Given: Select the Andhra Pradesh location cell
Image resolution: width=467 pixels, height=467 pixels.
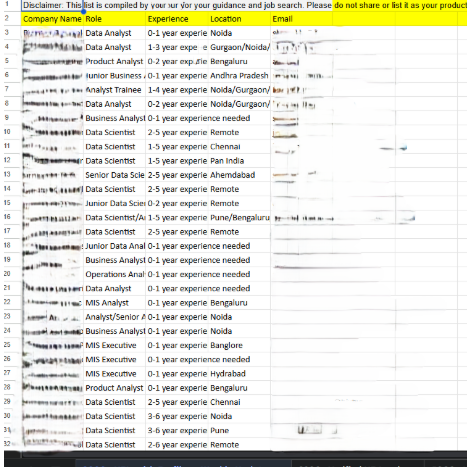Looking at the screenshot, I should (239, 76).
